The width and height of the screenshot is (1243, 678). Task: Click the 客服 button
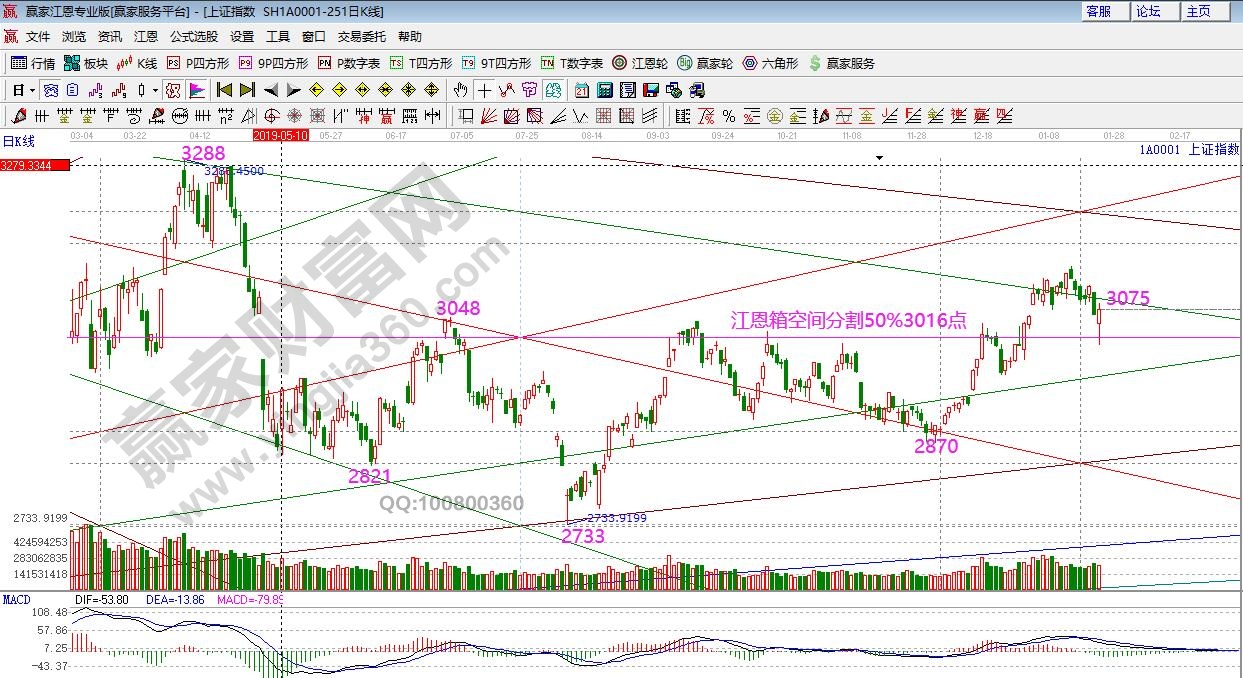pos(1099,11)
